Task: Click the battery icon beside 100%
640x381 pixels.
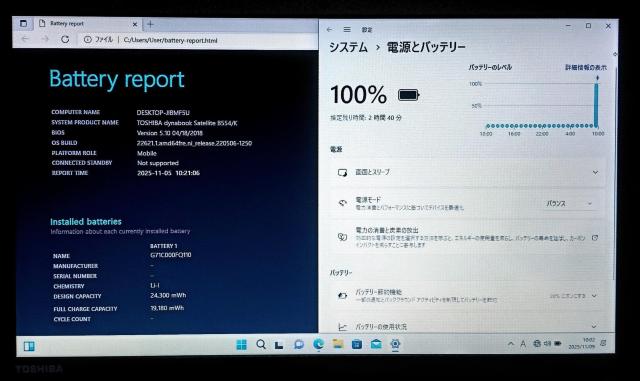Action: point(409,96)
